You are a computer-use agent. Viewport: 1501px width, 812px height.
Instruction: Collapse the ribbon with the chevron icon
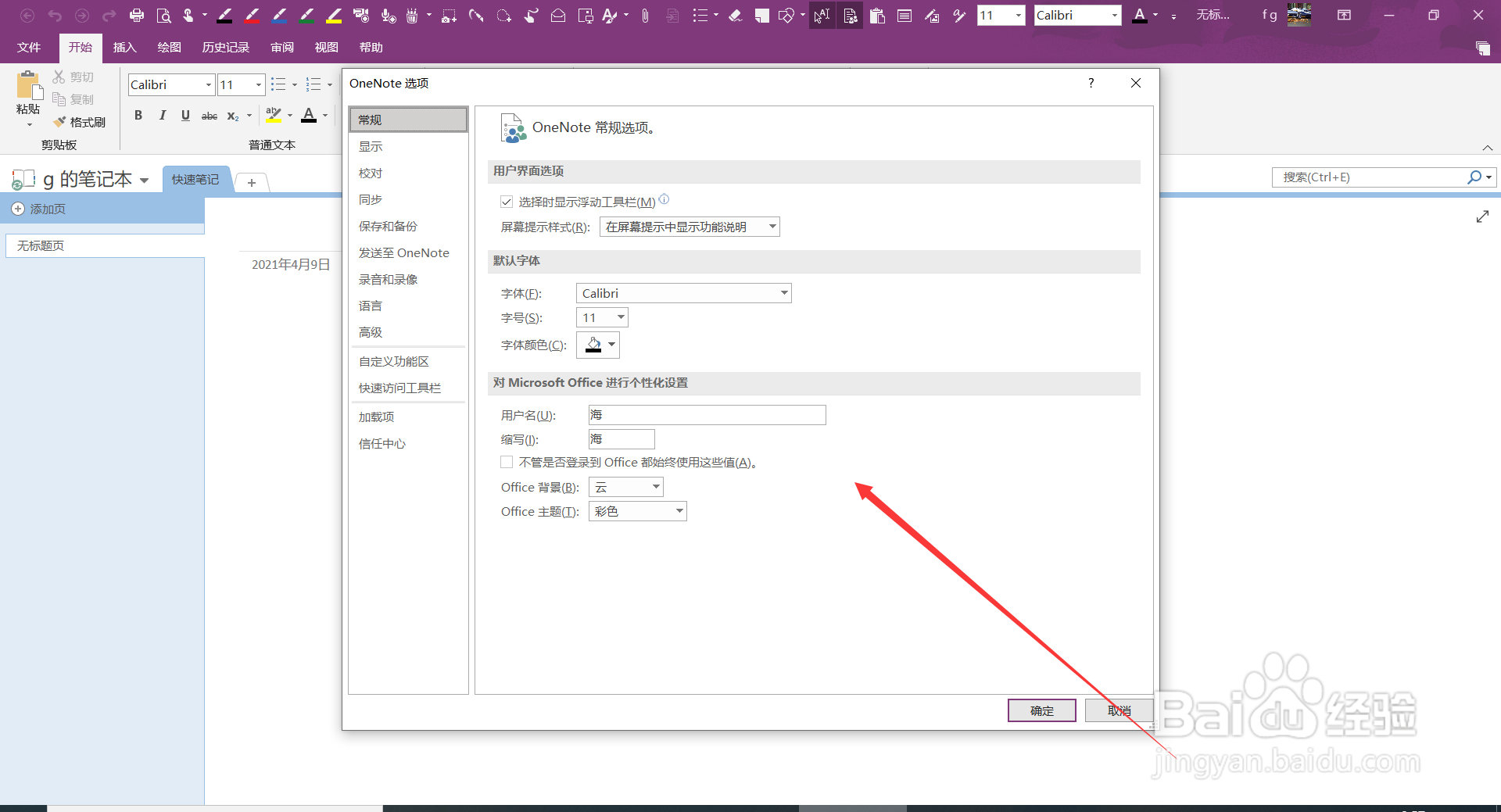1488,148
